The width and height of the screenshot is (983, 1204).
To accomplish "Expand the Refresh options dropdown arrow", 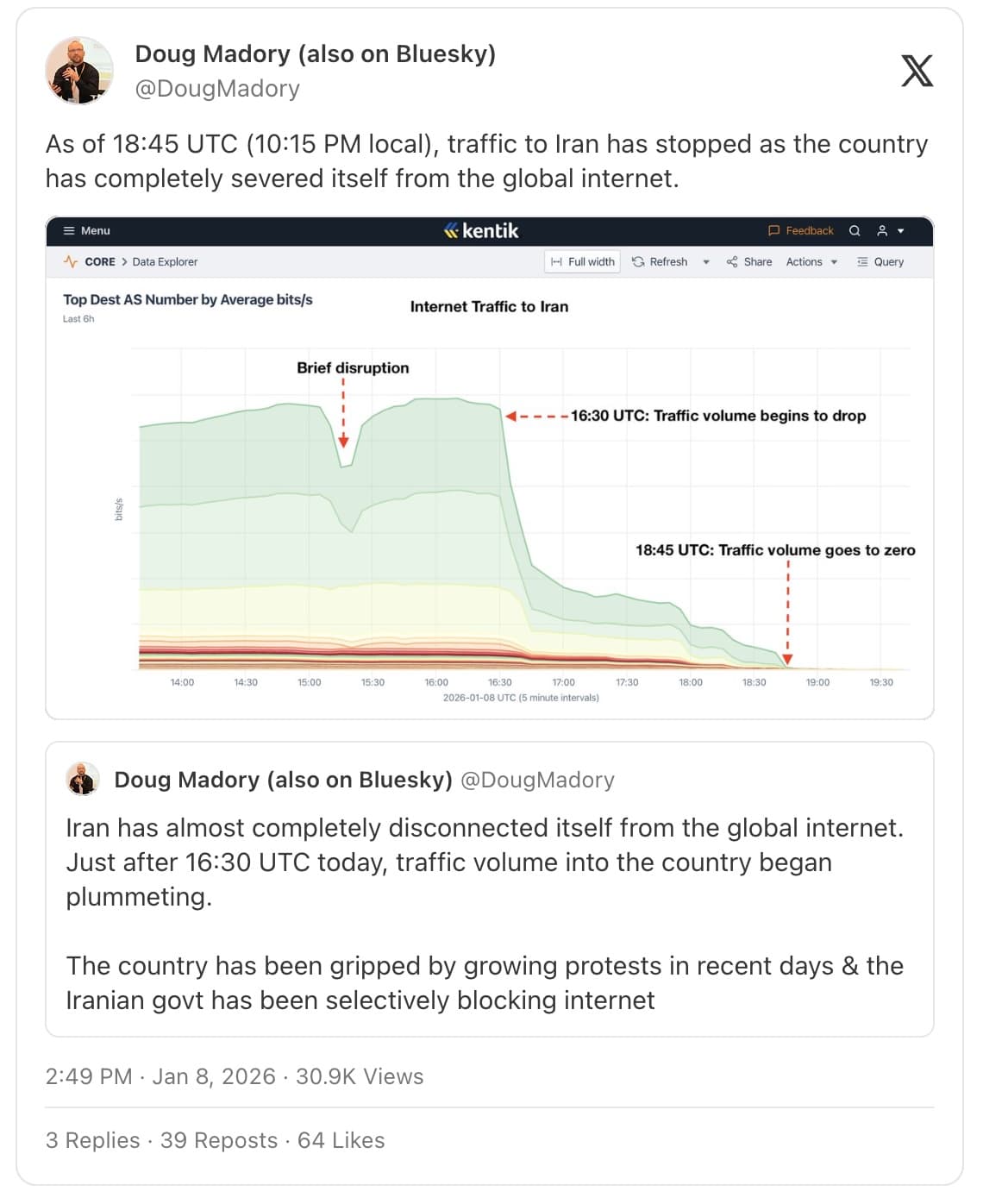I will [x=706, y=262].
